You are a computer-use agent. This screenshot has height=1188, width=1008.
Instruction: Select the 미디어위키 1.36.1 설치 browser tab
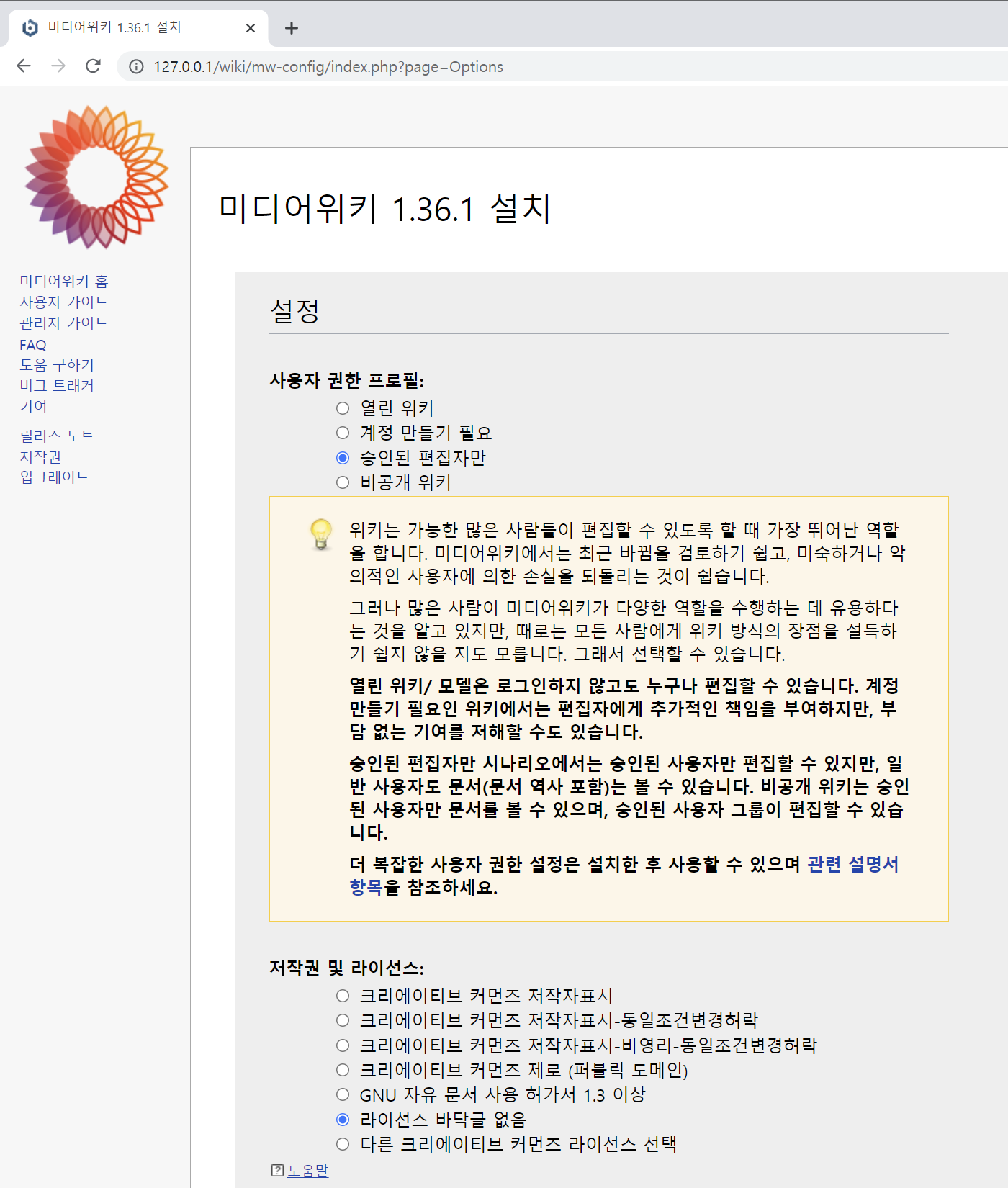[x=138, y=28]
